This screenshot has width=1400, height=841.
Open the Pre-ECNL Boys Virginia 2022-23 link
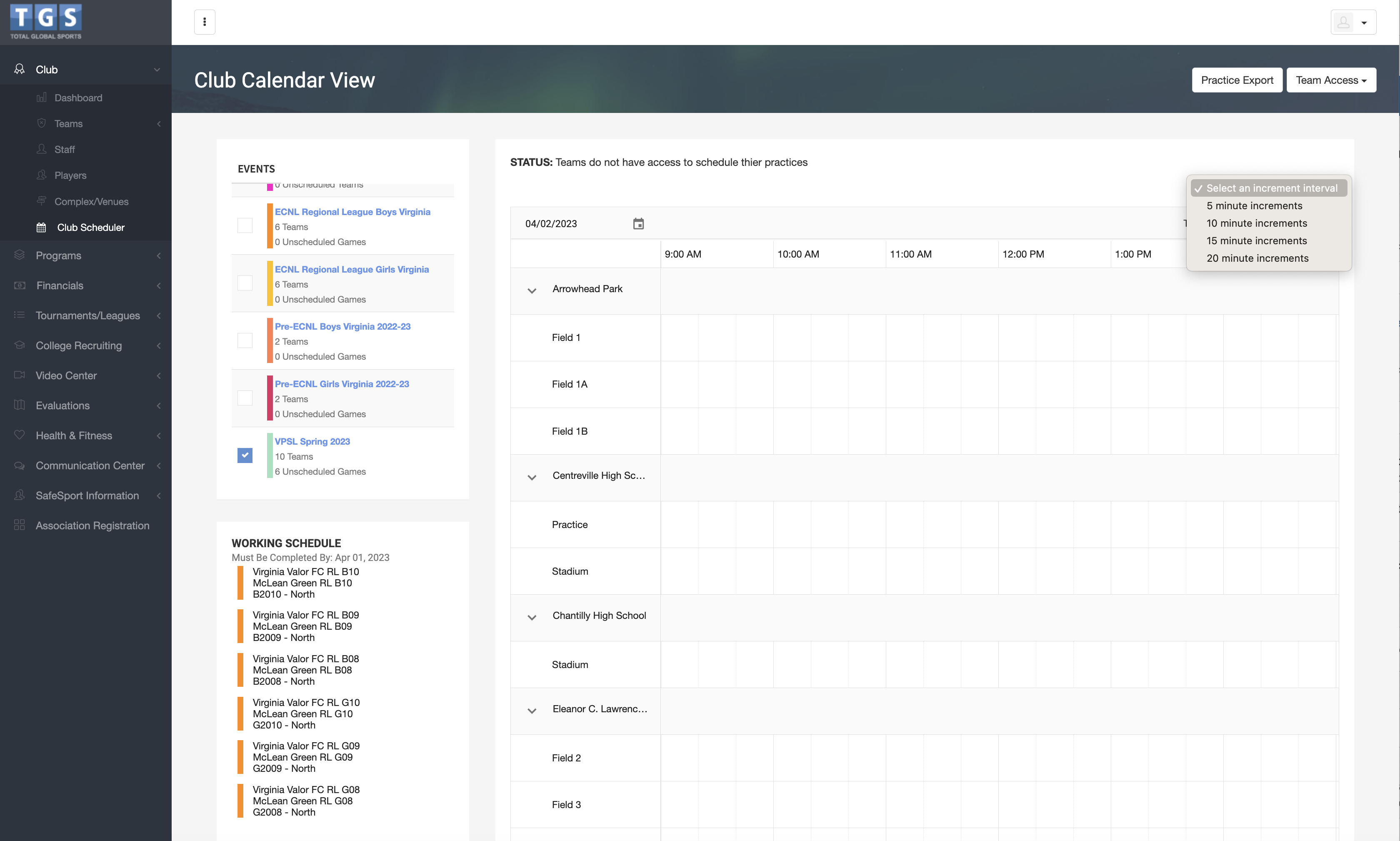click(342, 326)
